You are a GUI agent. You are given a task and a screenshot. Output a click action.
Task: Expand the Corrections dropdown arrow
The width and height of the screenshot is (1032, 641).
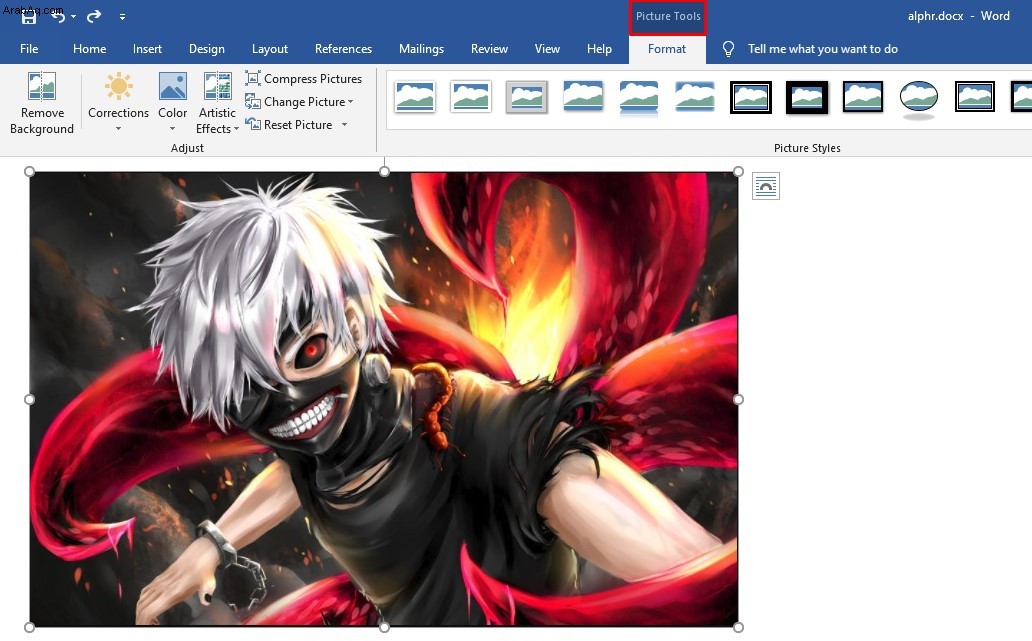point(118,129)
